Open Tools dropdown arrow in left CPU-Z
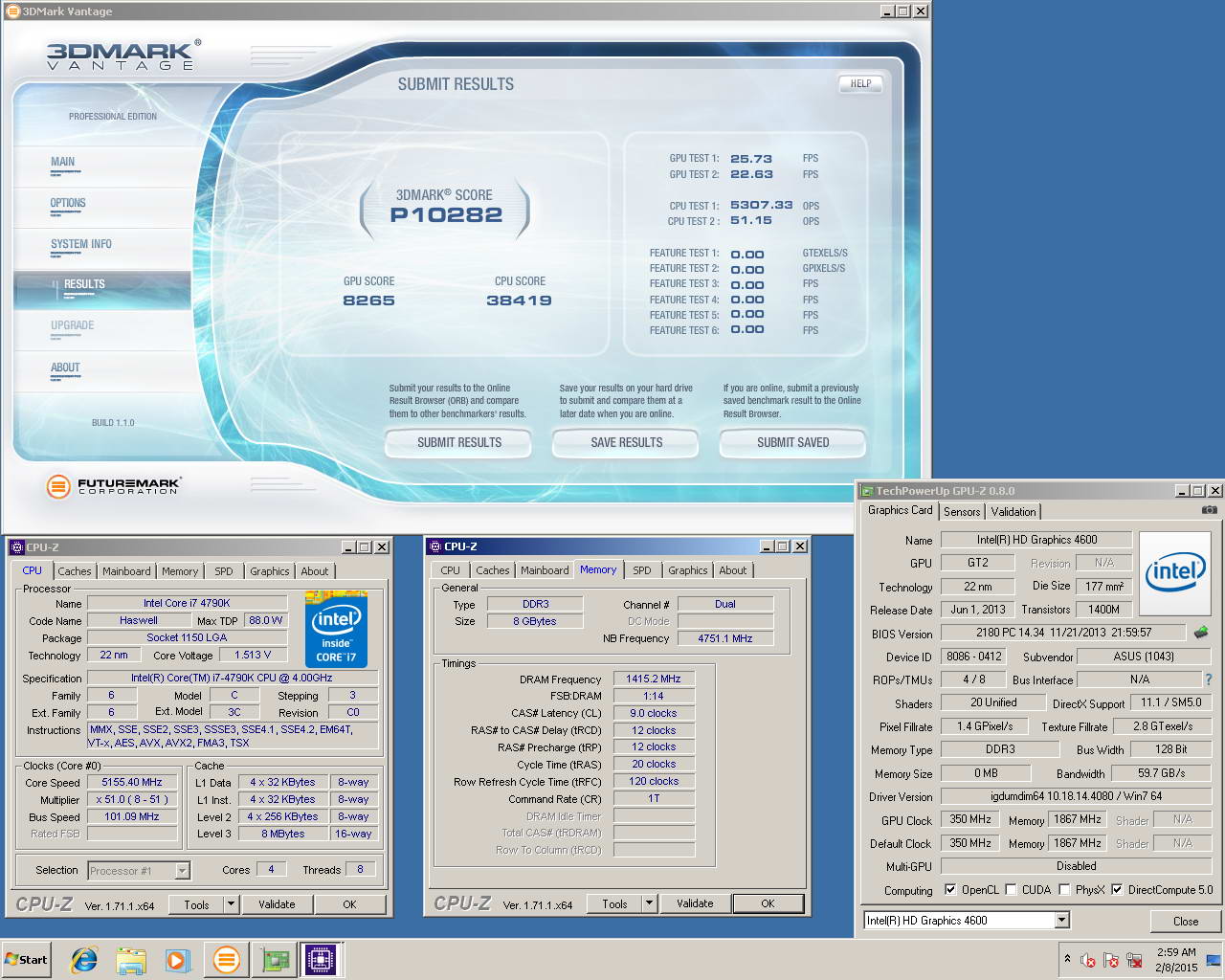Image resolution: width=1225 pixels, height=980 pixels. click(x=231, y=904)
